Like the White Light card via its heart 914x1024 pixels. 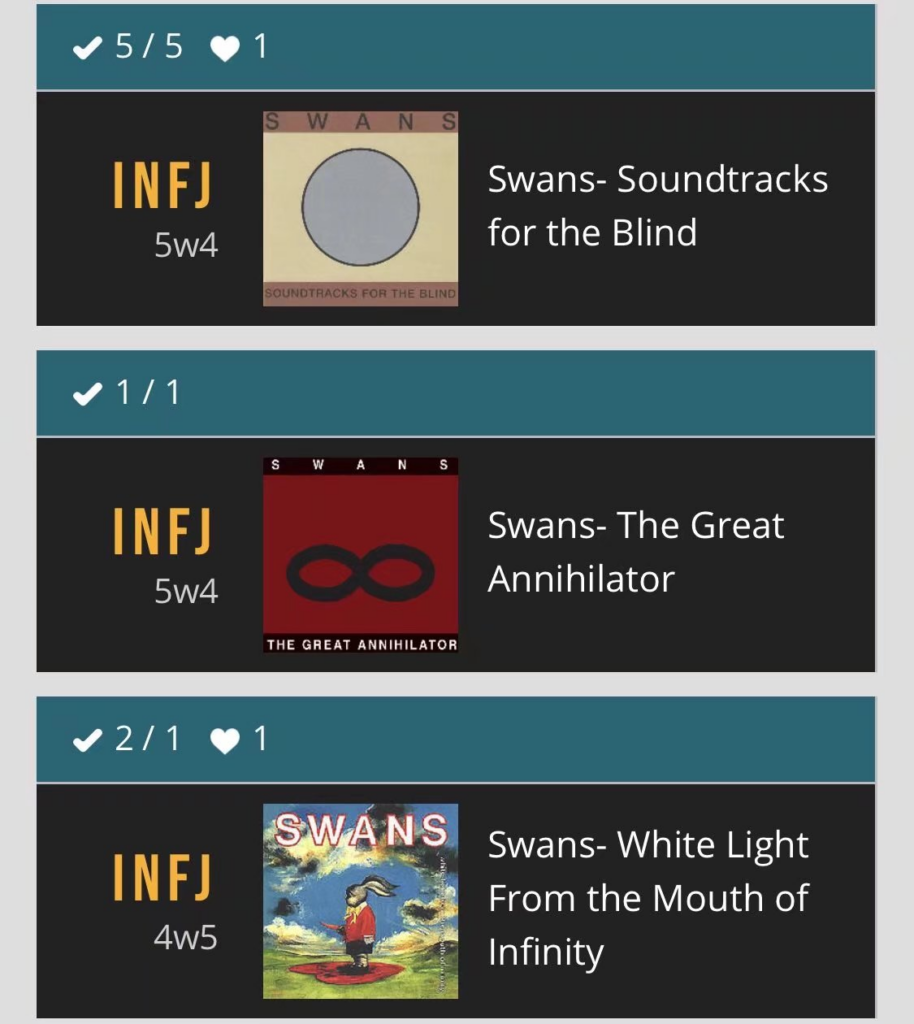(x=225, y=741)
